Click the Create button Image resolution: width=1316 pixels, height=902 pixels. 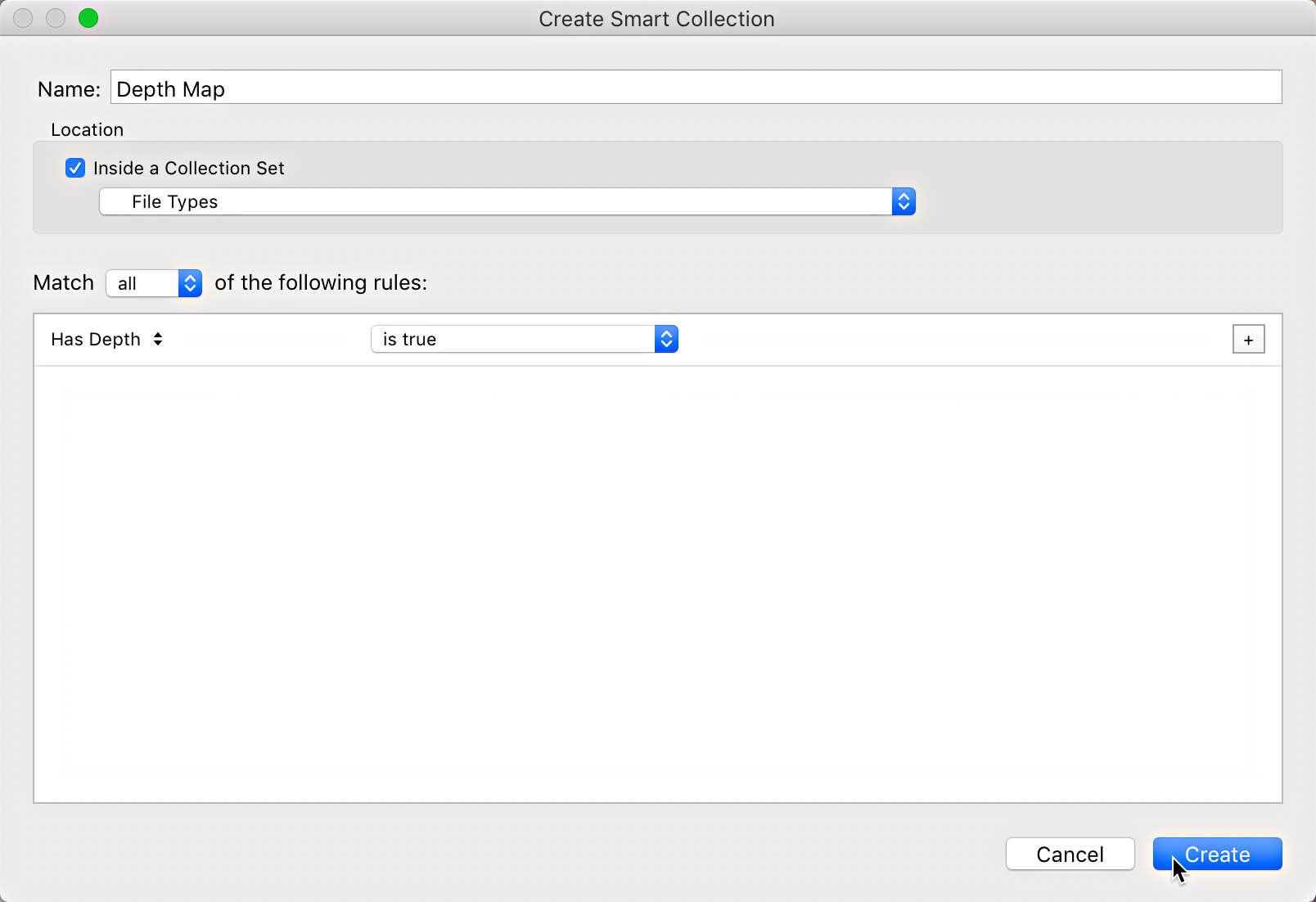(1217, 854)
